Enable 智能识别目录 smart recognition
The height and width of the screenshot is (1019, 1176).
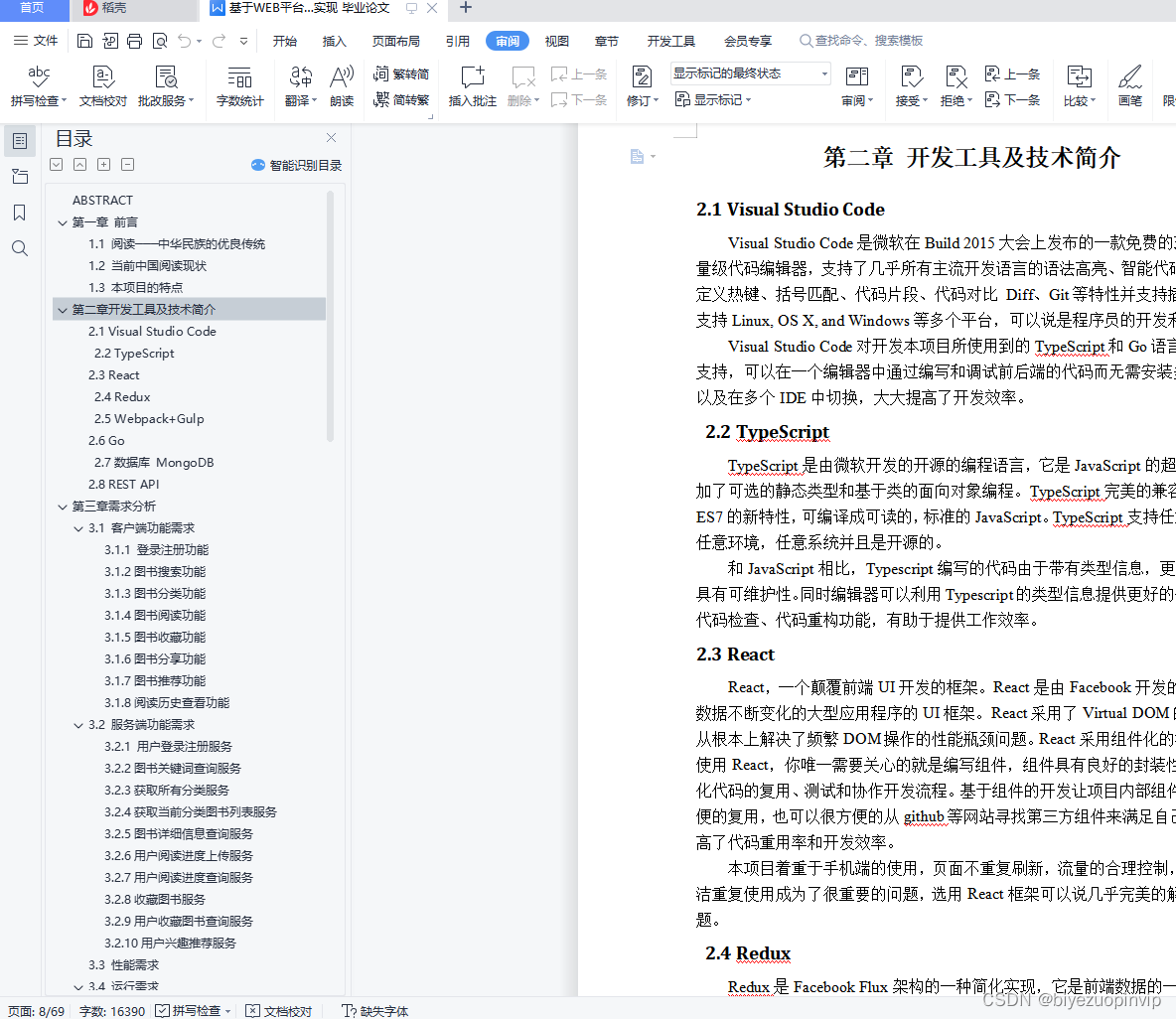(x=298, y=165)
